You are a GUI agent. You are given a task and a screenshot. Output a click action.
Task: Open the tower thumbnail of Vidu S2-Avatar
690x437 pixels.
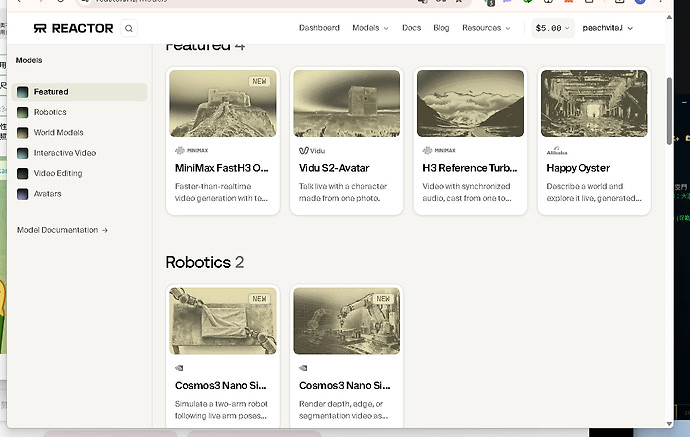[347, 103]
